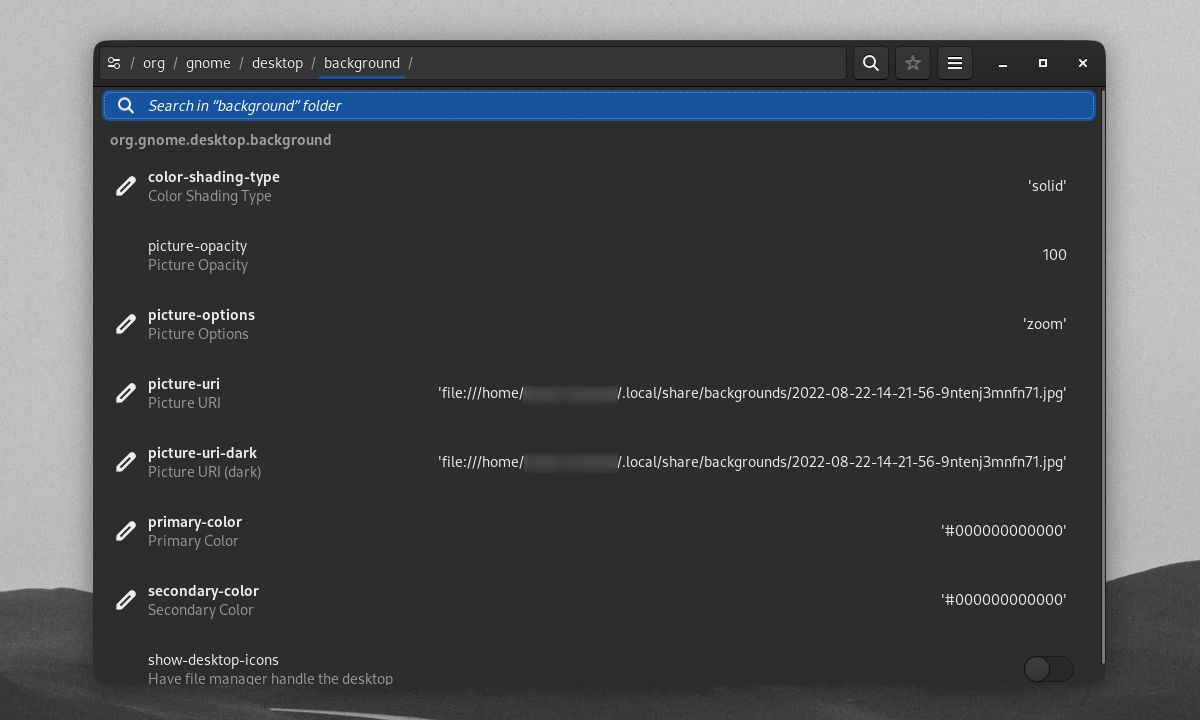Click the secondary-color value '#000000000000'
1200x720 pixels.
coord(1004,600)
